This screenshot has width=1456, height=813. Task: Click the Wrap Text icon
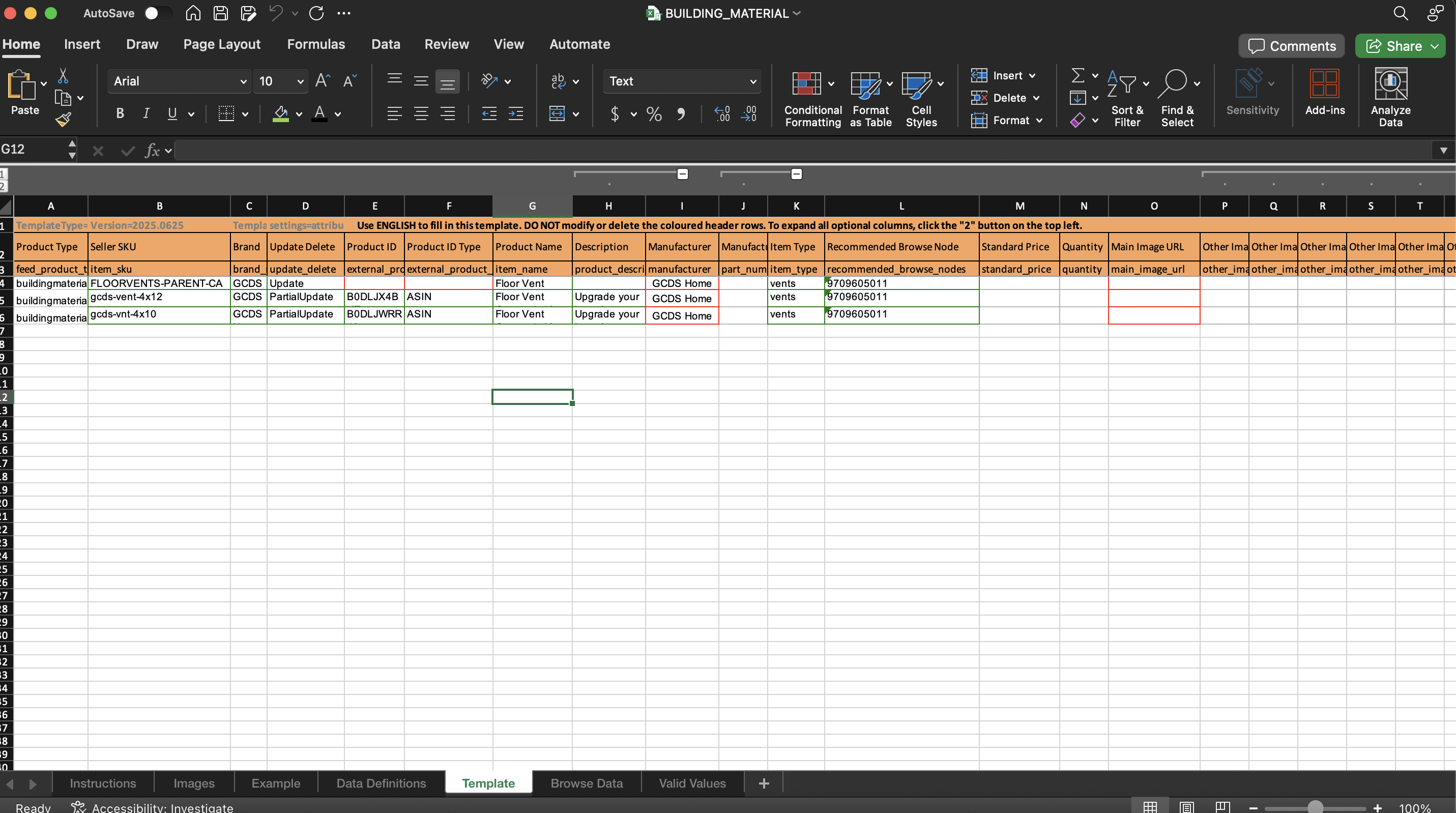point(558,81)
